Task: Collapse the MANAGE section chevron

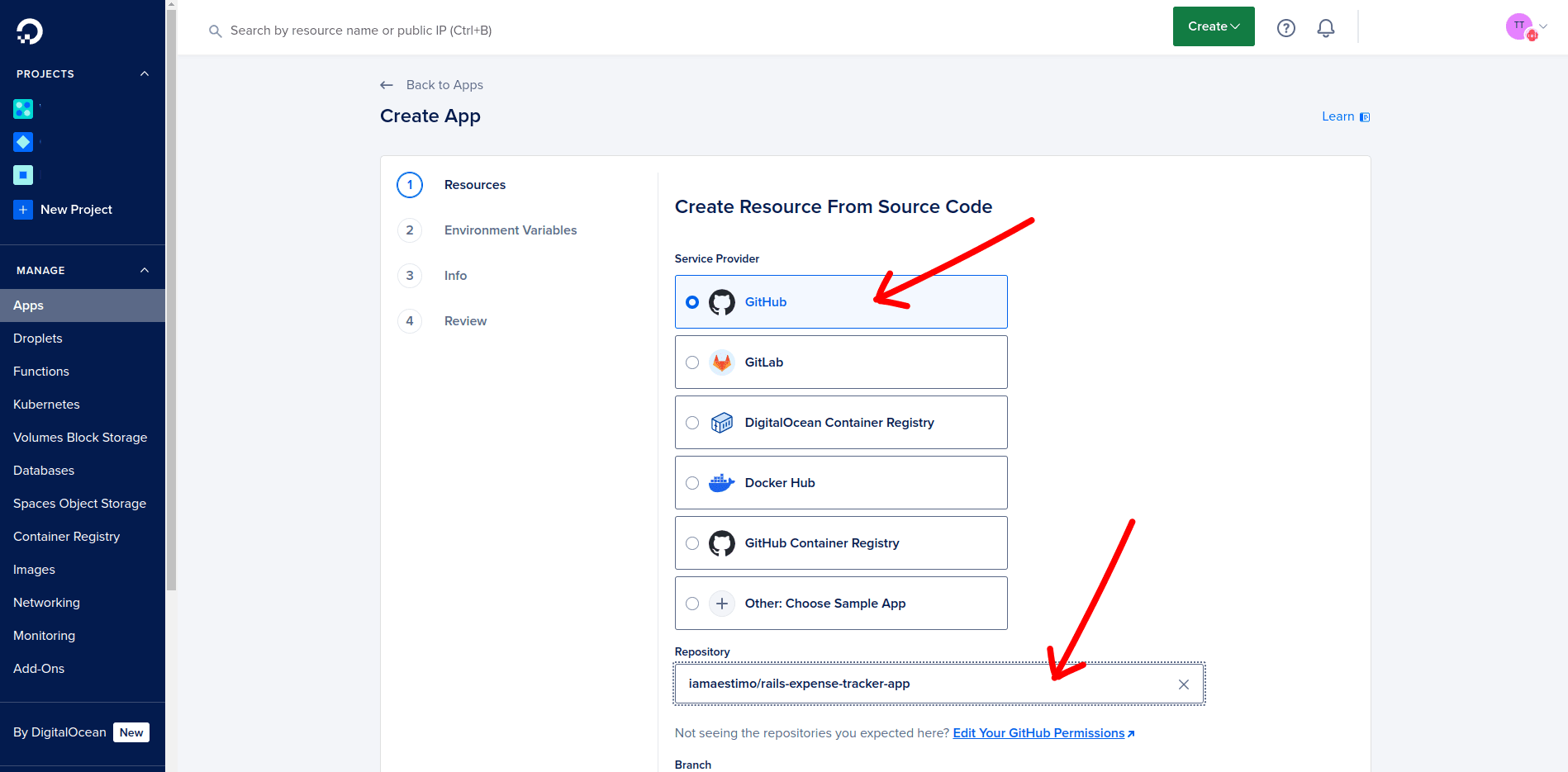Action: coord(145,269)
